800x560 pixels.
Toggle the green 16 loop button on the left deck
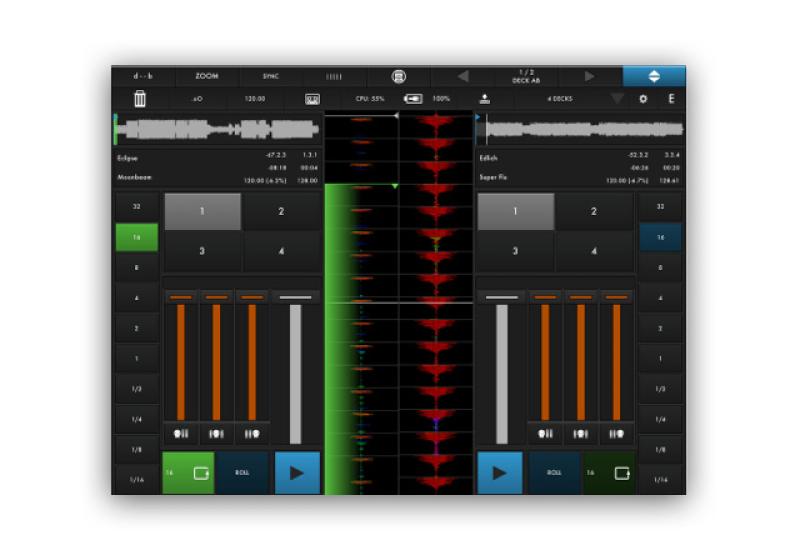(x=188, y=473)
